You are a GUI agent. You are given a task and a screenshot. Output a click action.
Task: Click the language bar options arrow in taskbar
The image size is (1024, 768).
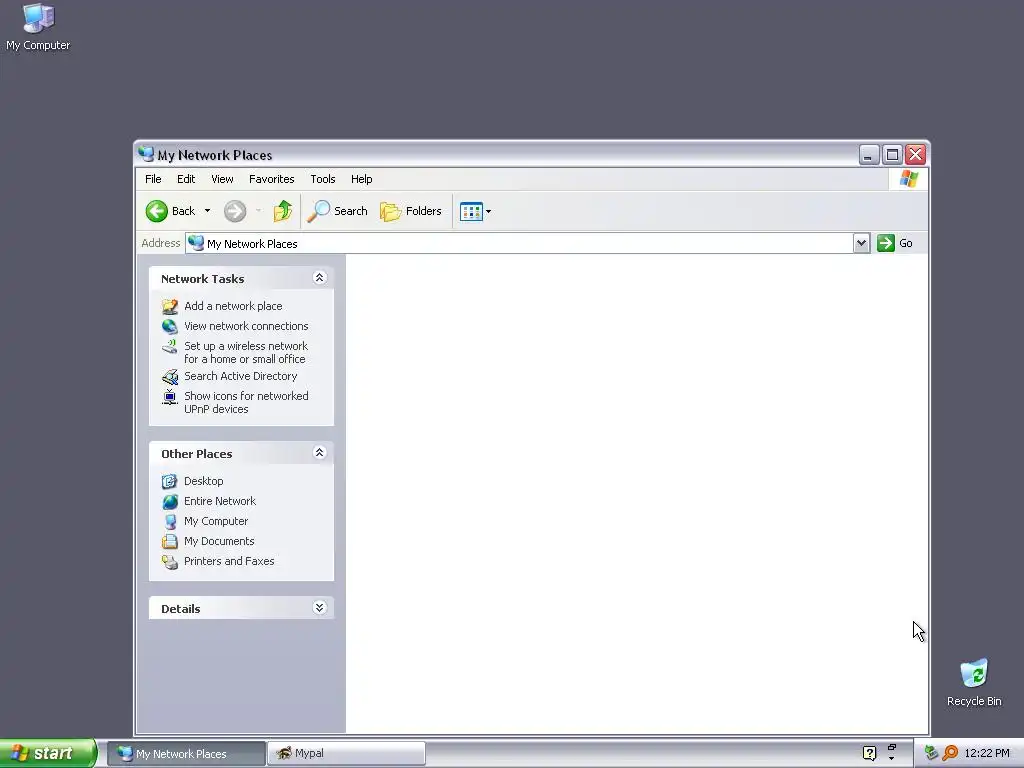[x=891, y=758]
